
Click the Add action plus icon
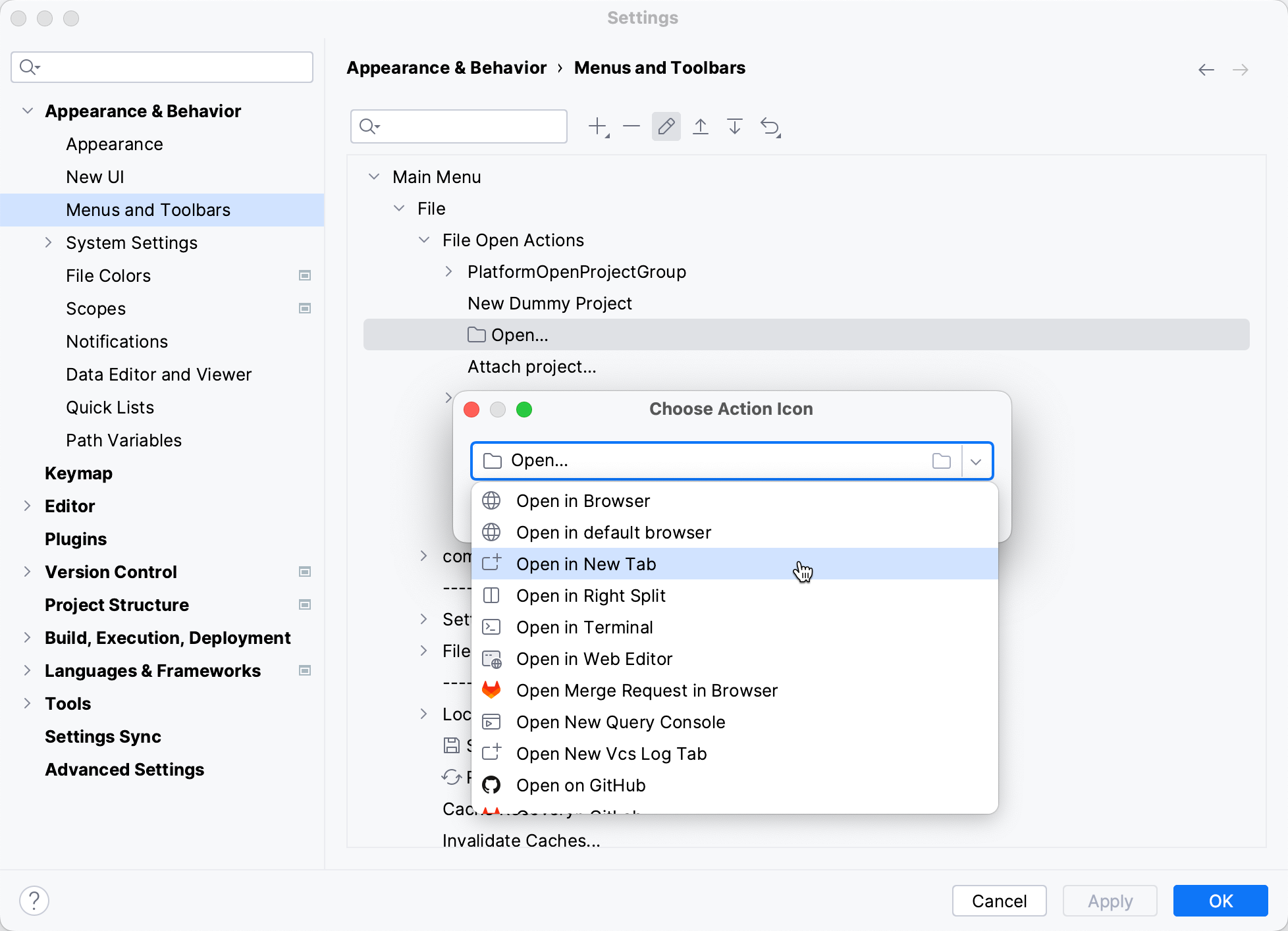[598, 126]
